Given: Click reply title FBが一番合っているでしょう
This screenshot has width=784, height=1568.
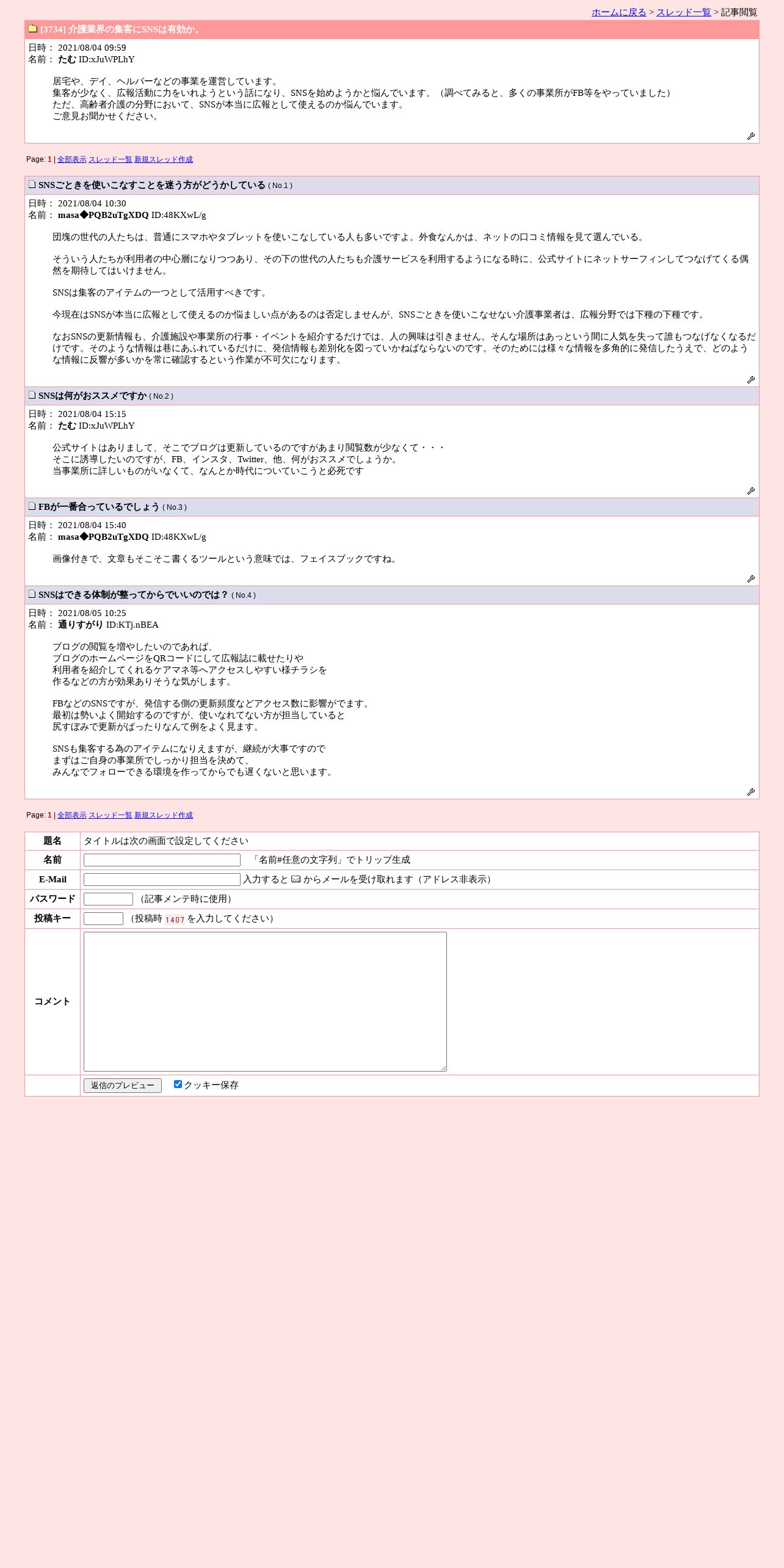Looking at the screenshot, I should (x=99, y=507).
